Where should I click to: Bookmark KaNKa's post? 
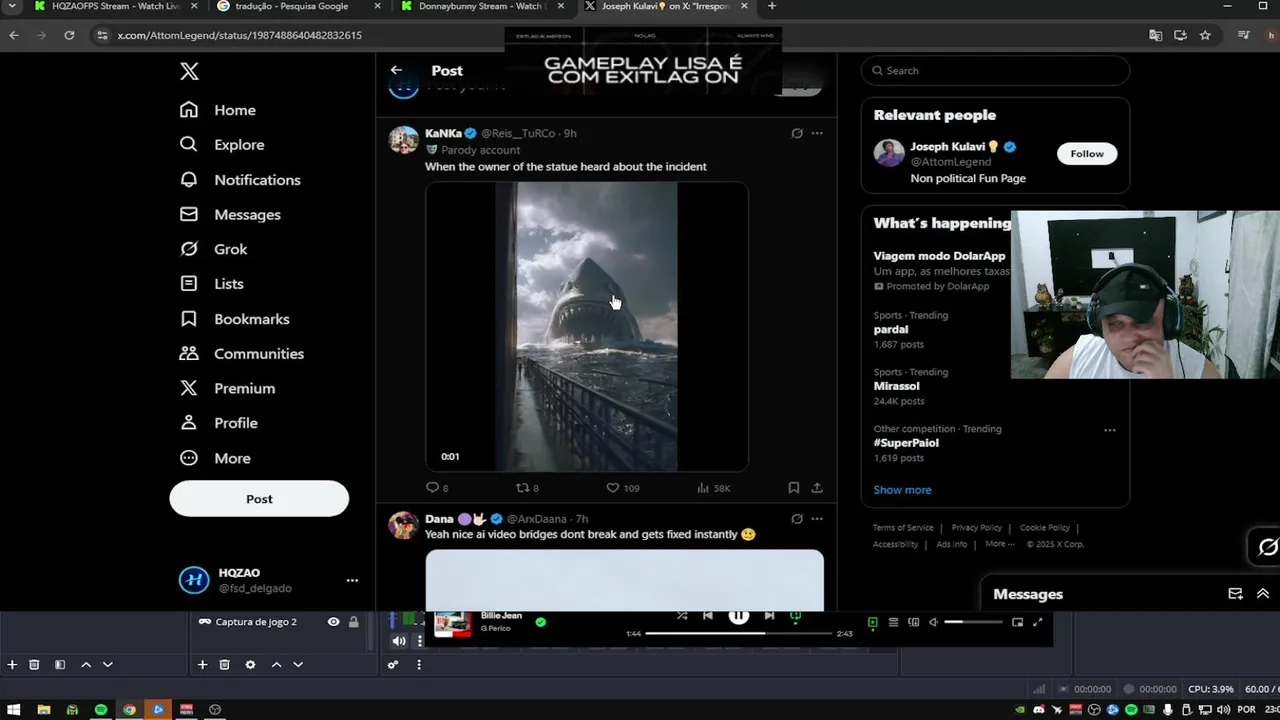click(793, 488)
